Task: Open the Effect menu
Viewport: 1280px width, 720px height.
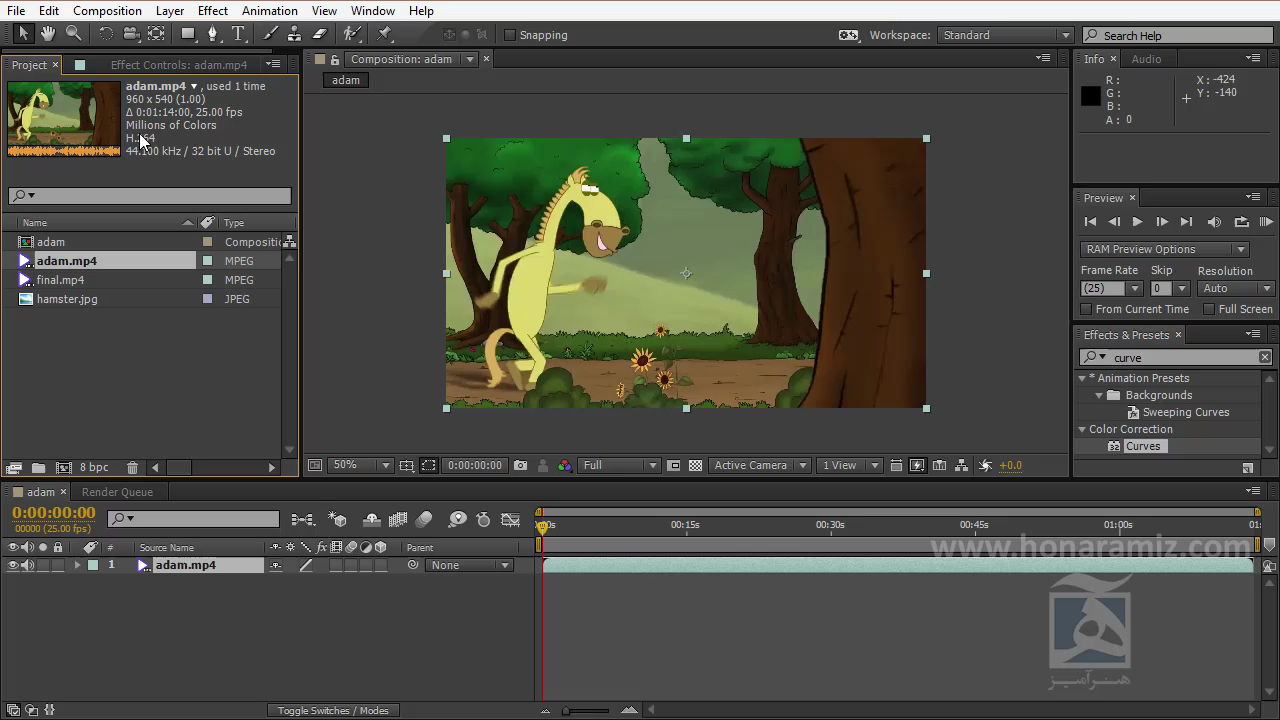Action: [x=212, y=10]
